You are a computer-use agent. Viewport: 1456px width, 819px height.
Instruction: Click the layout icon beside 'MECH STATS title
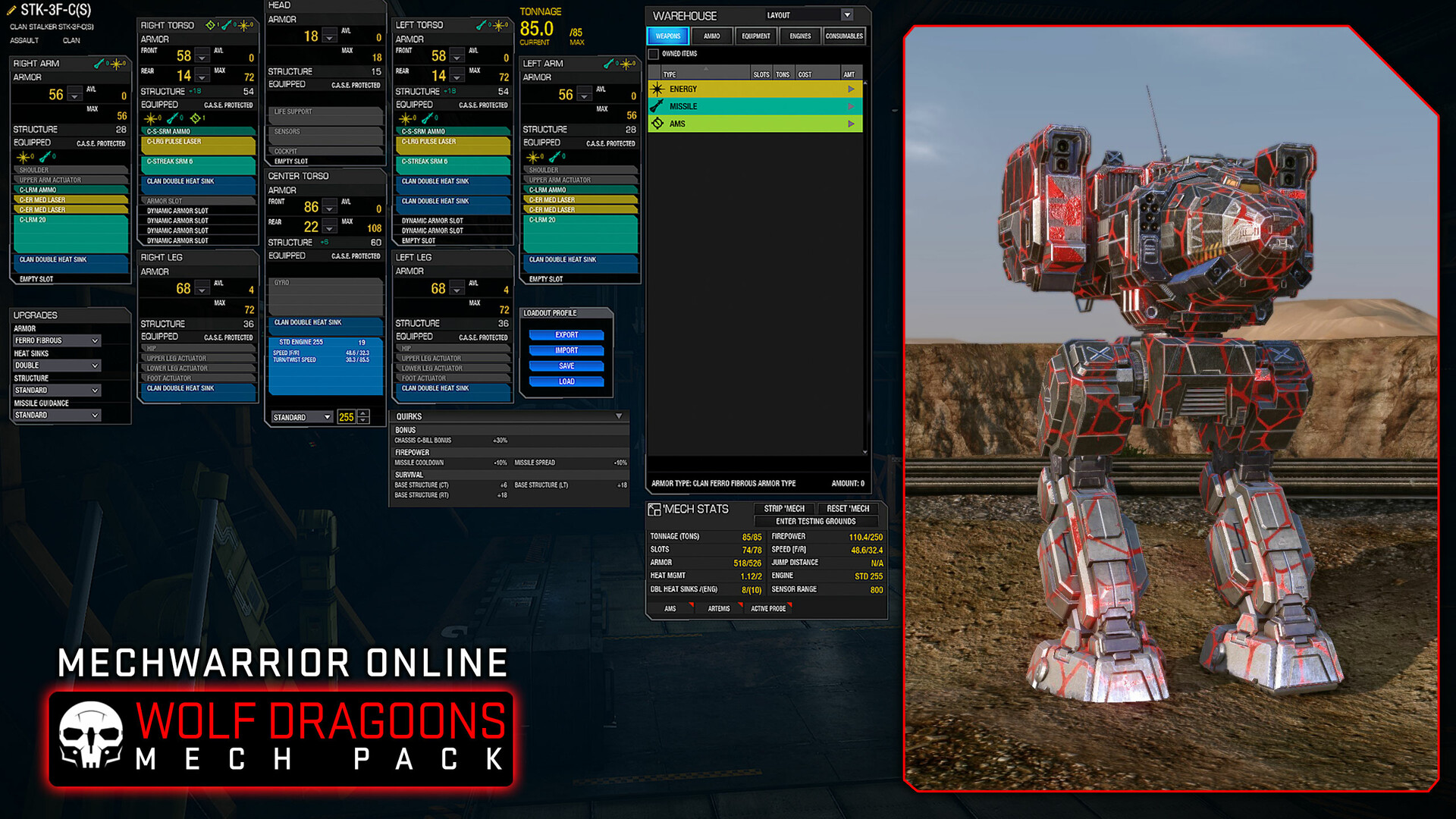point(655,509)
